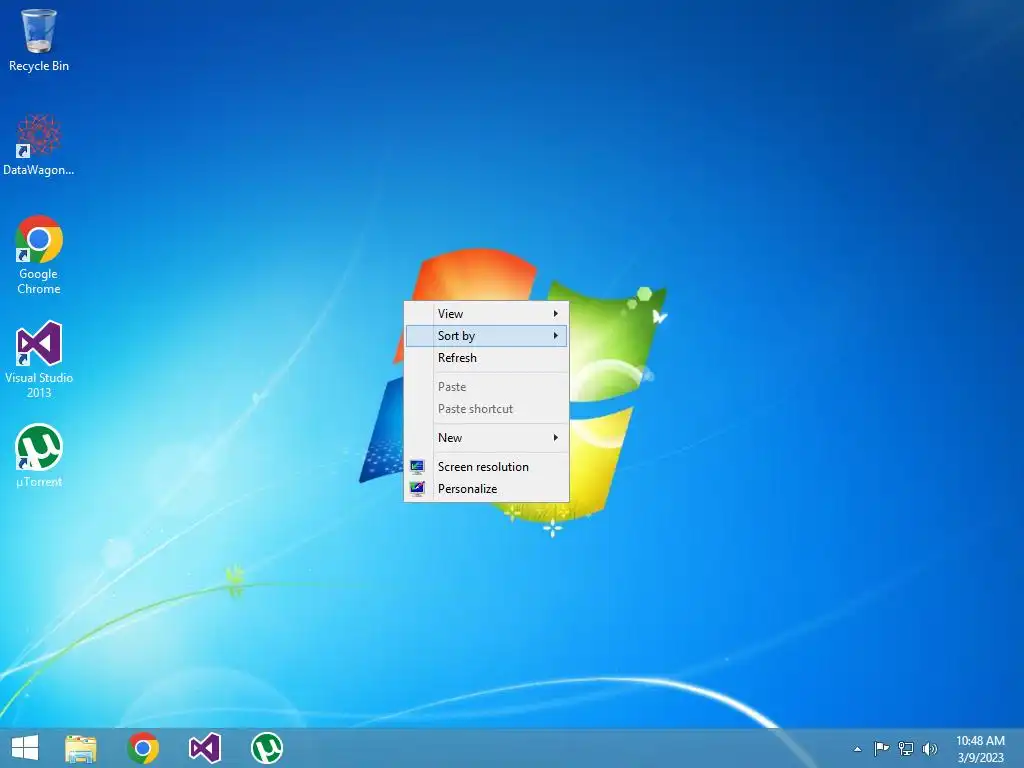Open the View submenu in context menu
This screenshot has height=768, width=1024.
[x=487, y=313]
